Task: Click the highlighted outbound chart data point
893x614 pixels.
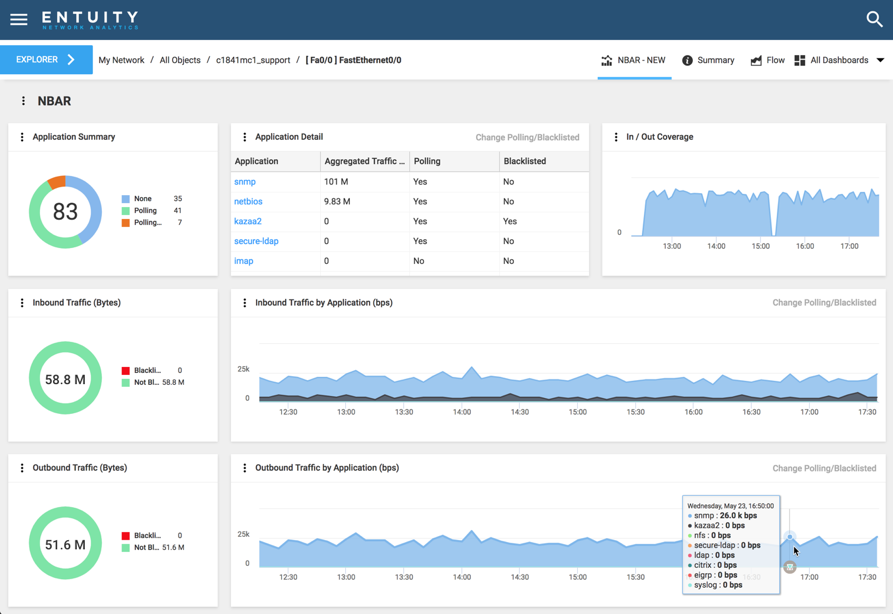Action: (x=789, y=537)
